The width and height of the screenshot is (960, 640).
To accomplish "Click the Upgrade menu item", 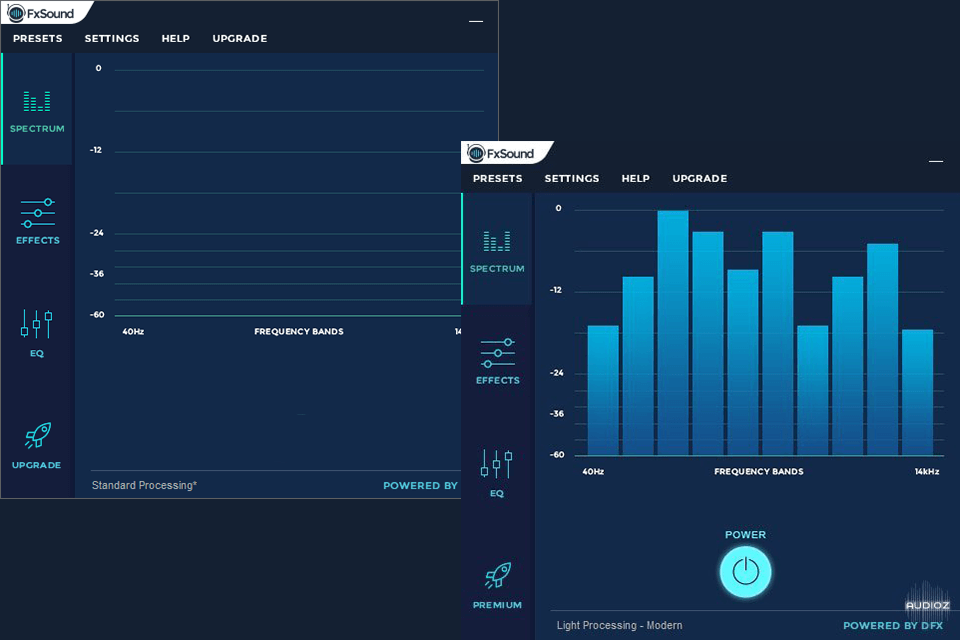I will tap(699, 178).
